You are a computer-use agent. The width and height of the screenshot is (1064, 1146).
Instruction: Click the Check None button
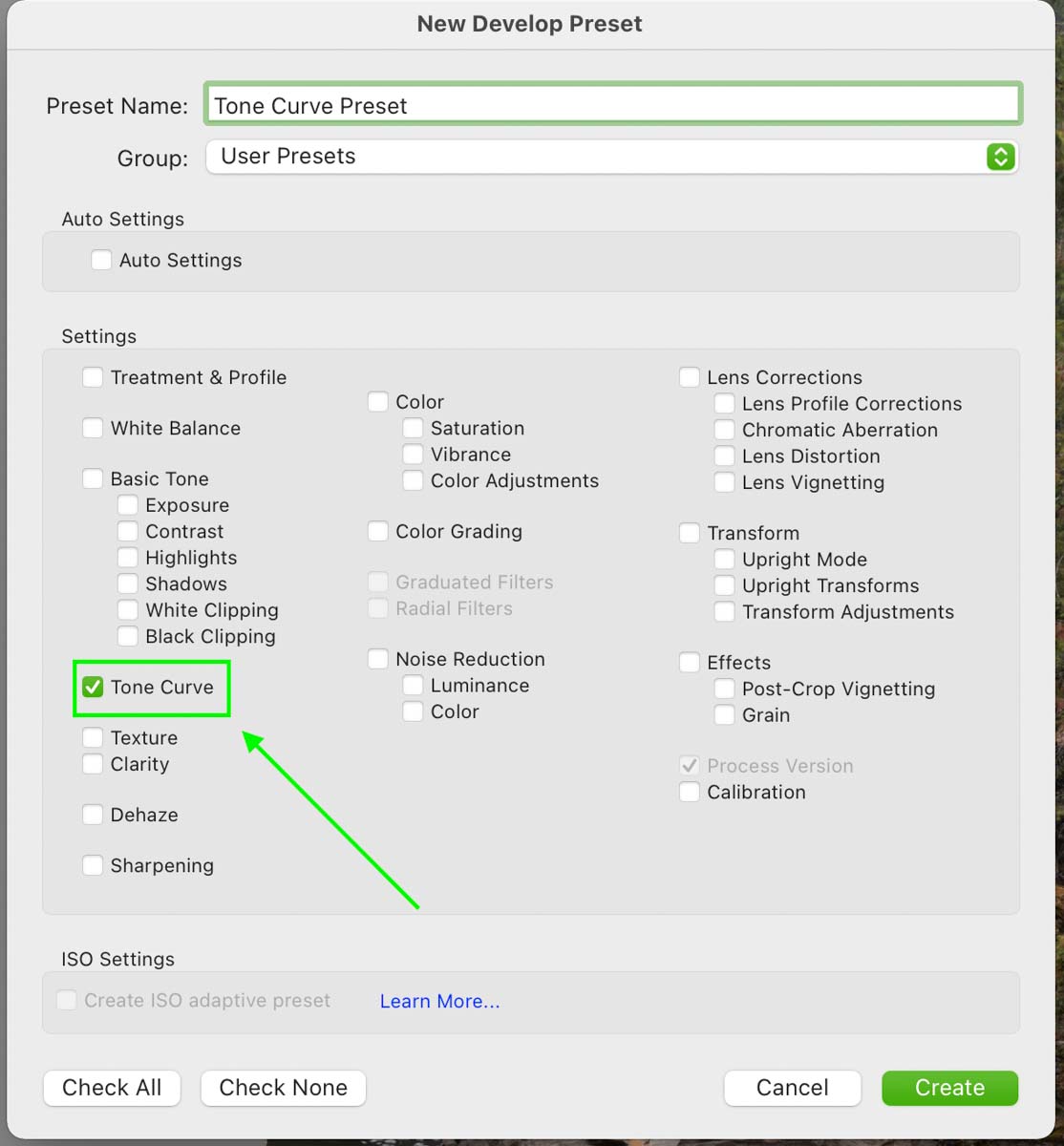tap(284, 1088)
